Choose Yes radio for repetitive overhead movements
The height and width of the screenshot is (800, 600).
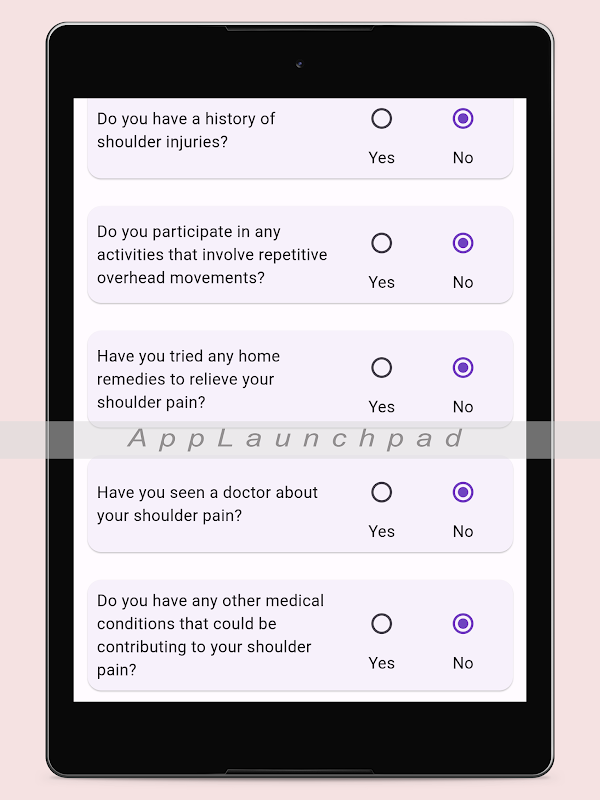[381, 243]
